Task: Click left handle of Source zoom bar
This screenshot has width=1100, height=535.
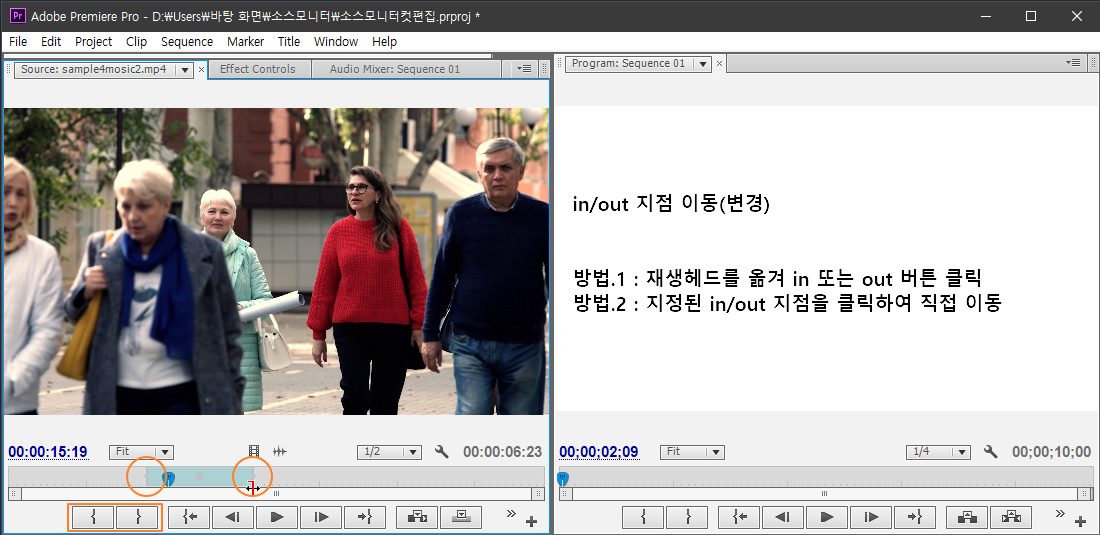Action: coord(14,494)
